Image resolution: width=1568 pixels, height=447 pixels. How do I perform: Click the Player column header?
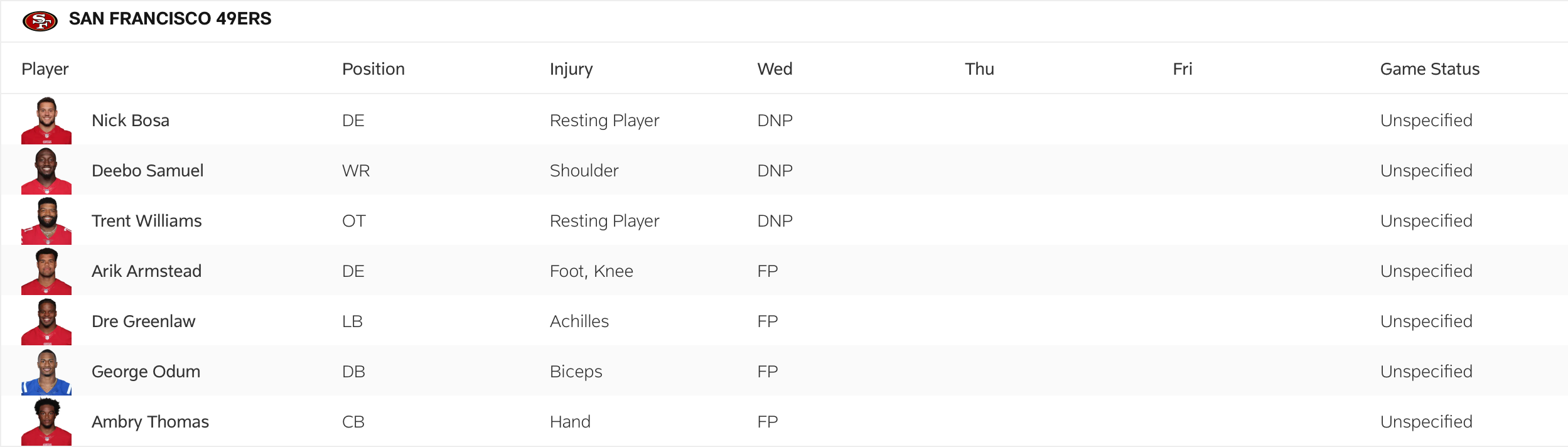click(x=43, y=69)
